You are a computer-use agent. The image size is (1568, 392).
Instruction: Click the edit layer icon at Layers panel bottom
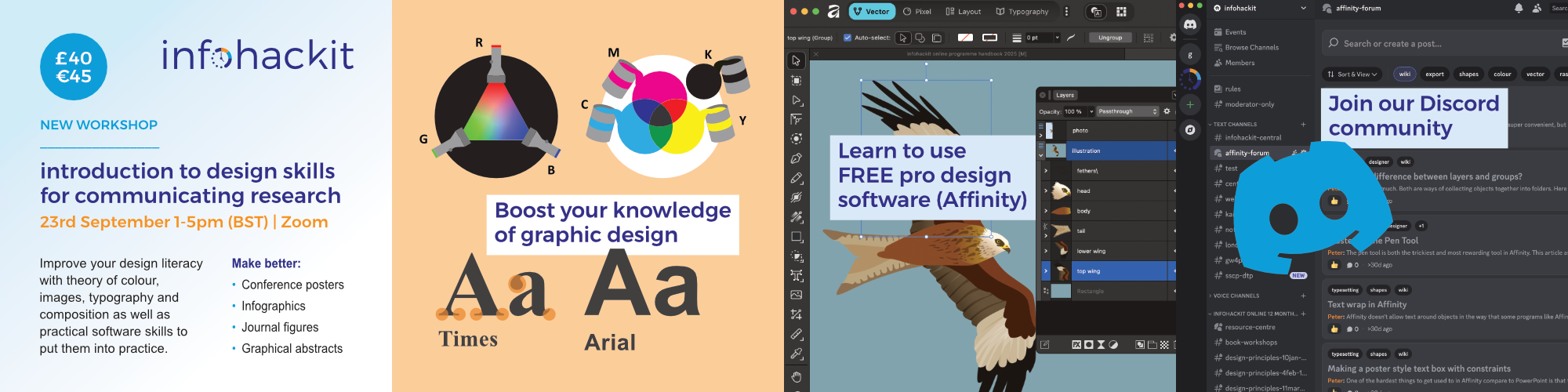pos(1044,345)
